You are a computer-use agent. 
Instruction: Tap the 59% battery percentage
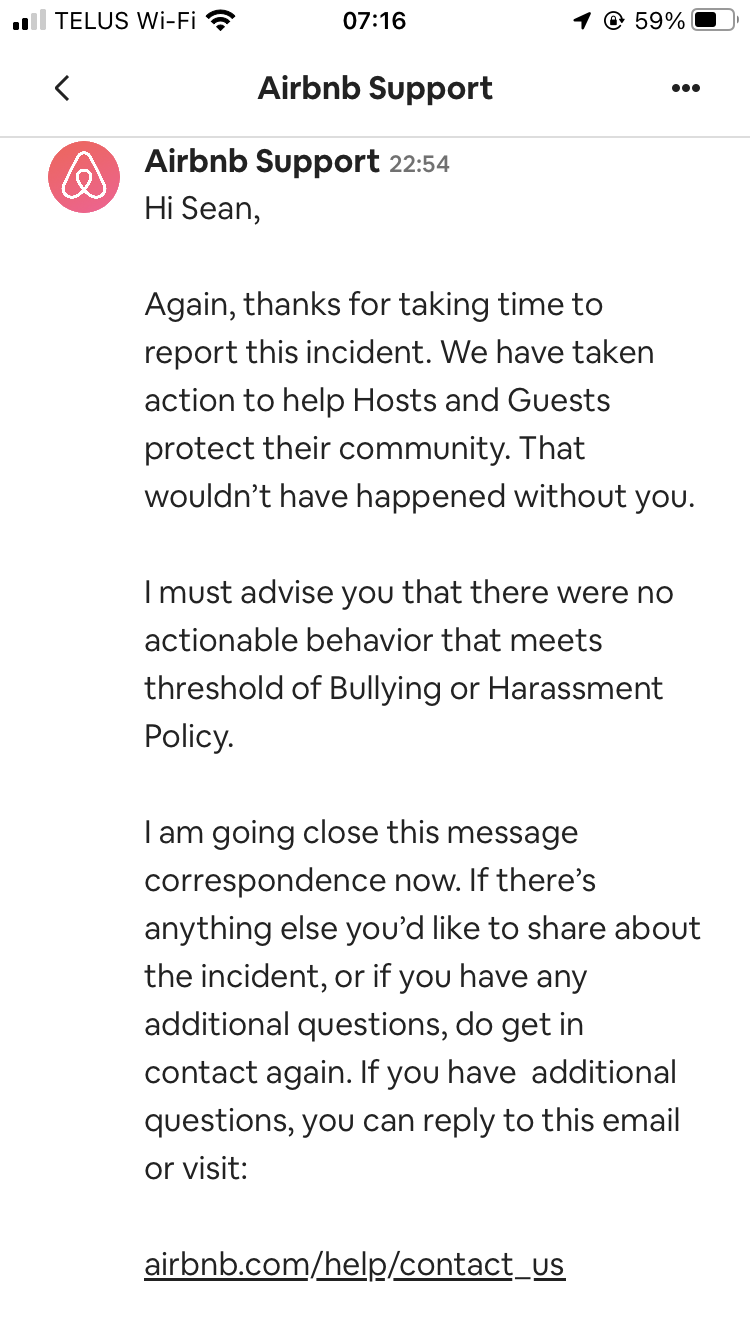pyautogui.click(x=659, y=21)
